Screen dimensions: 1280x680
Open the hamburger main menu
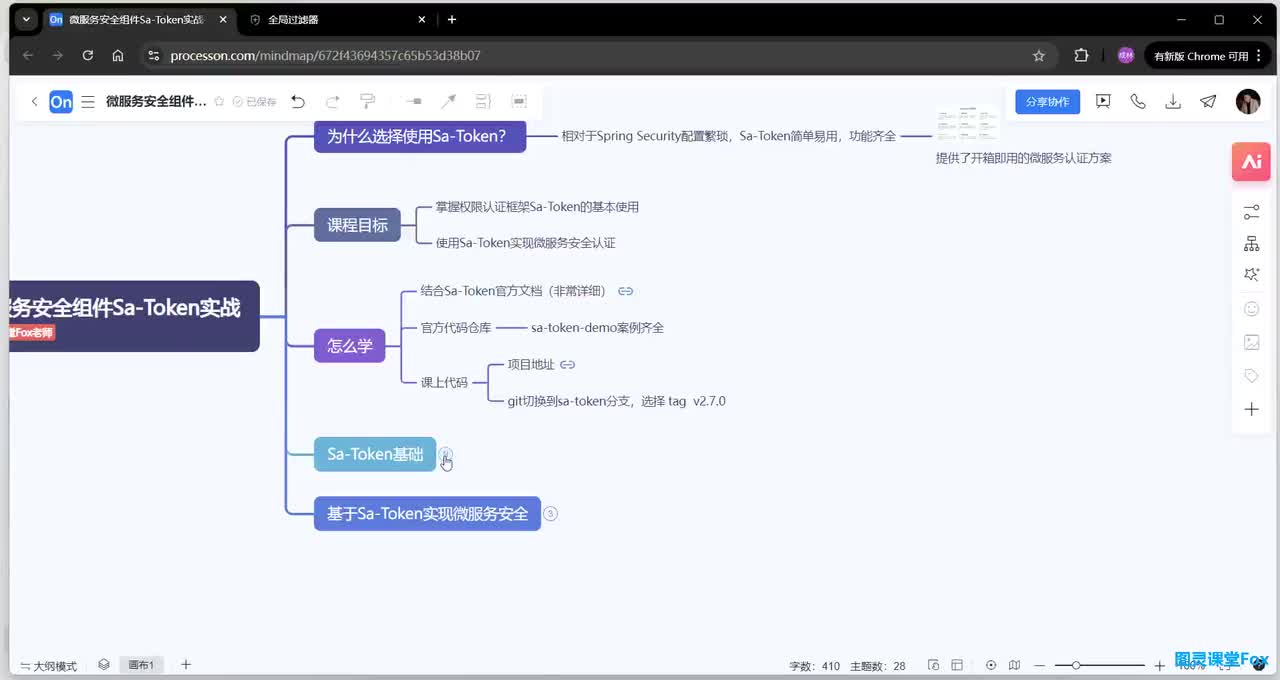(x=88, y=101)
